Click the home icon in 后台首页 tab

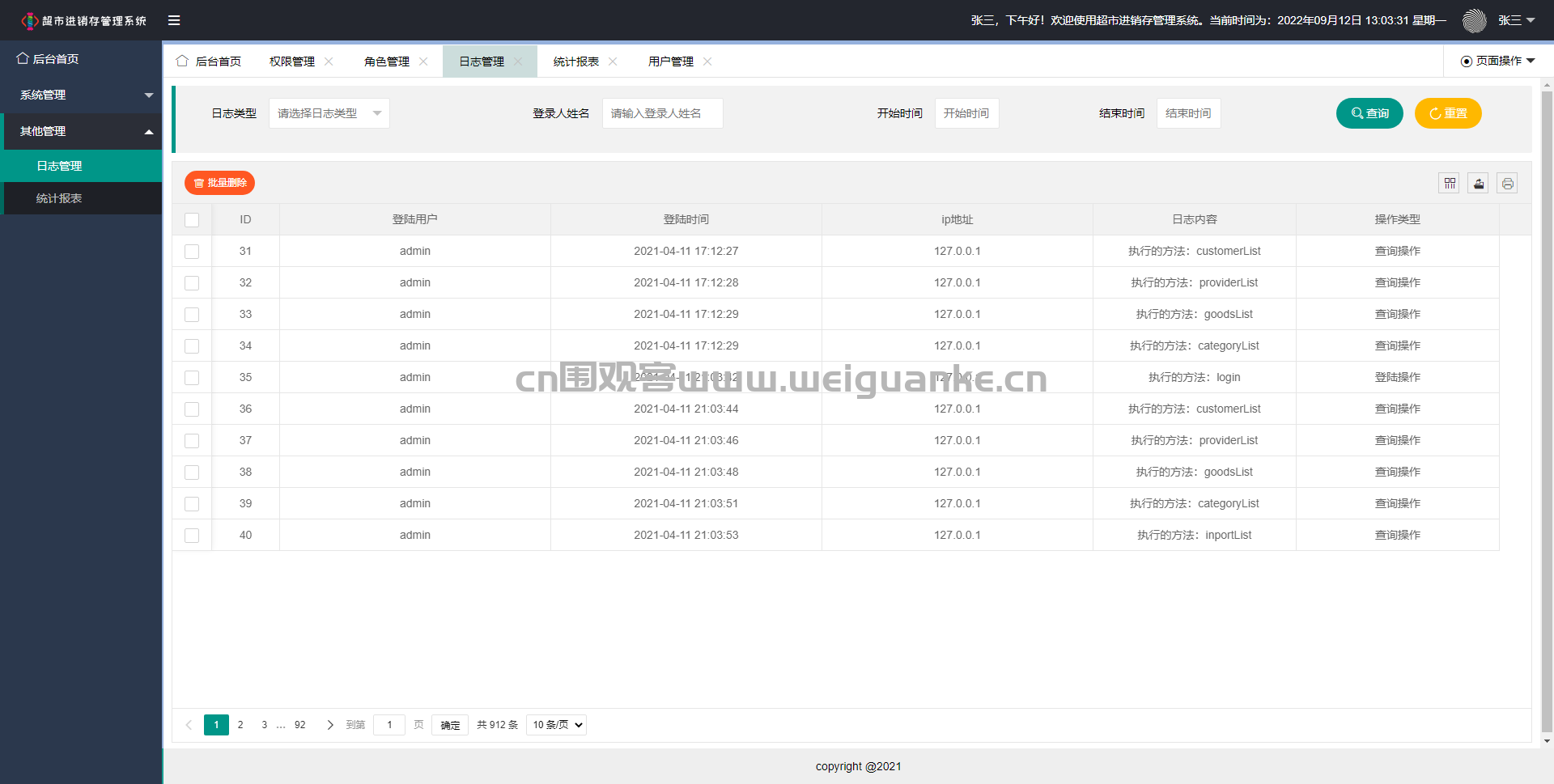pos(182,61)
